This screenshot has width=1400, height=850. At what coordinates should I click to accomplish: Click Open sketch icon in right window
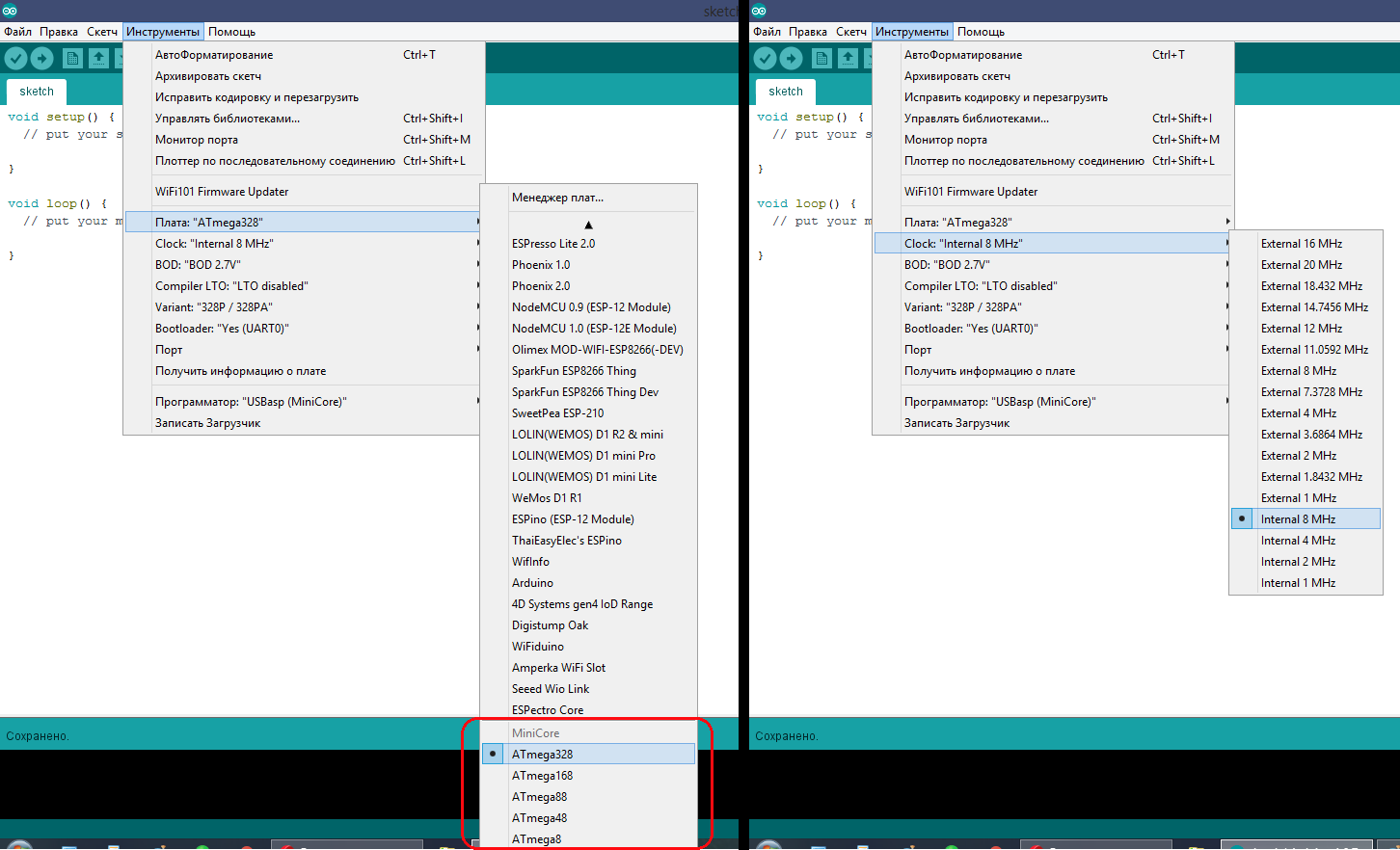point(848,59)
